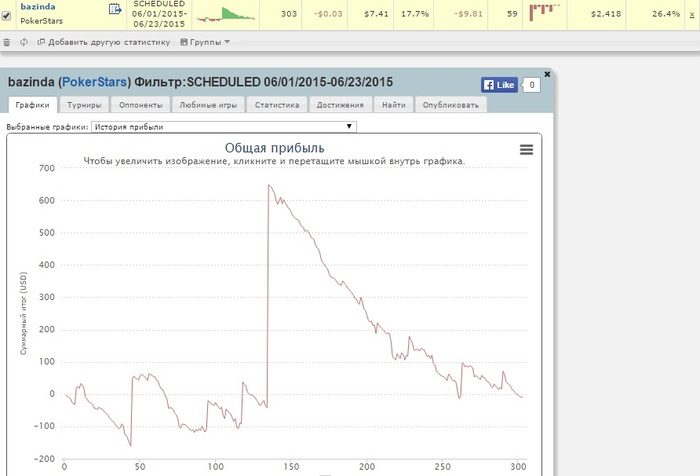Switch to the 'Графики' tab

click(x=33, y=105)
